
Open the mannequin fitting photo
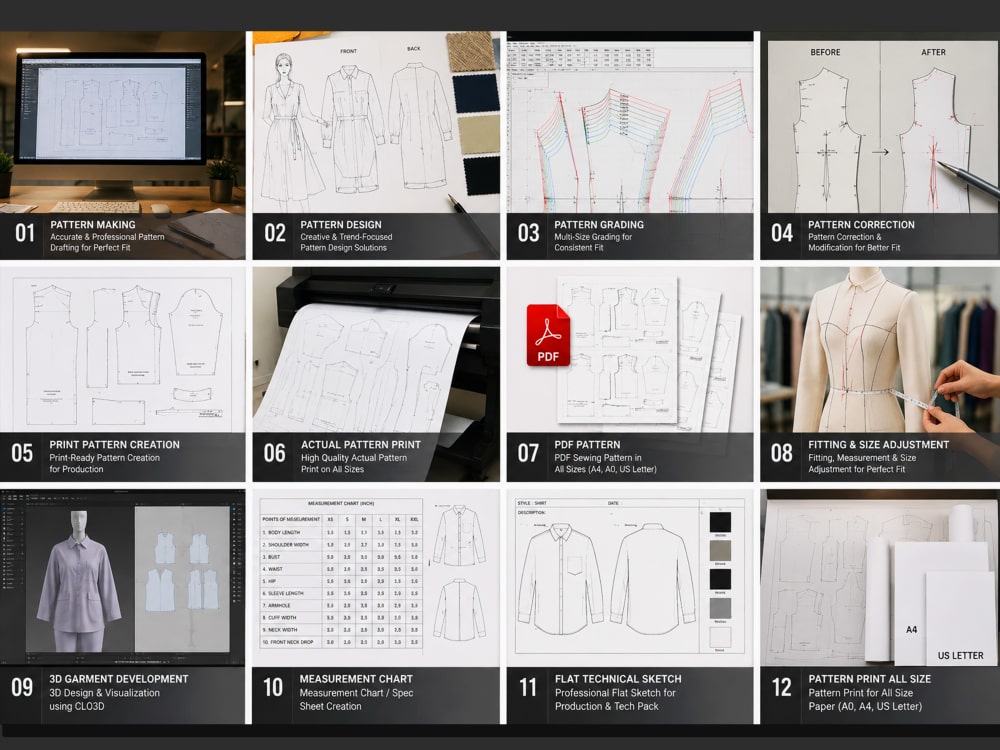coord(880,349)
